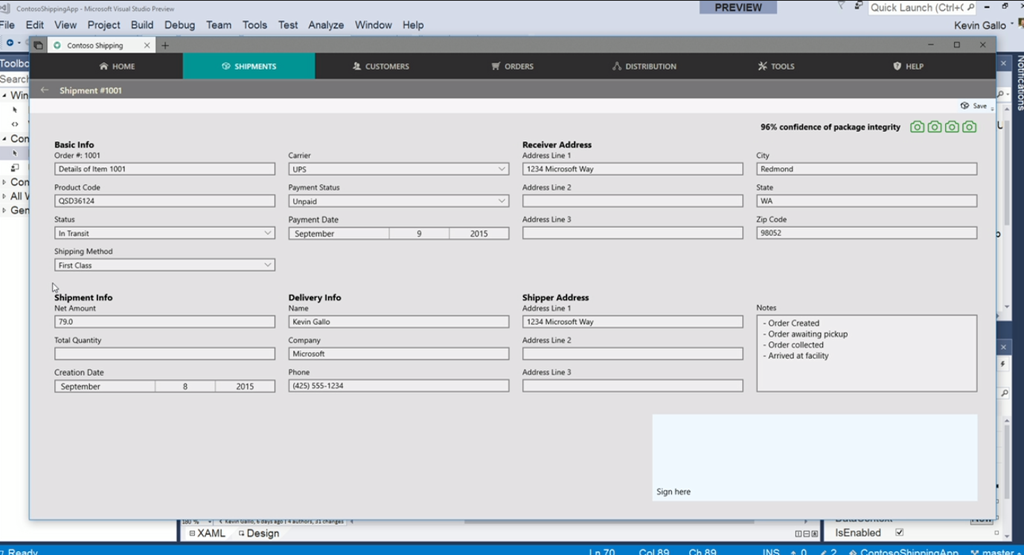
Task: Switch to the Orders tab
Action: 512,66
